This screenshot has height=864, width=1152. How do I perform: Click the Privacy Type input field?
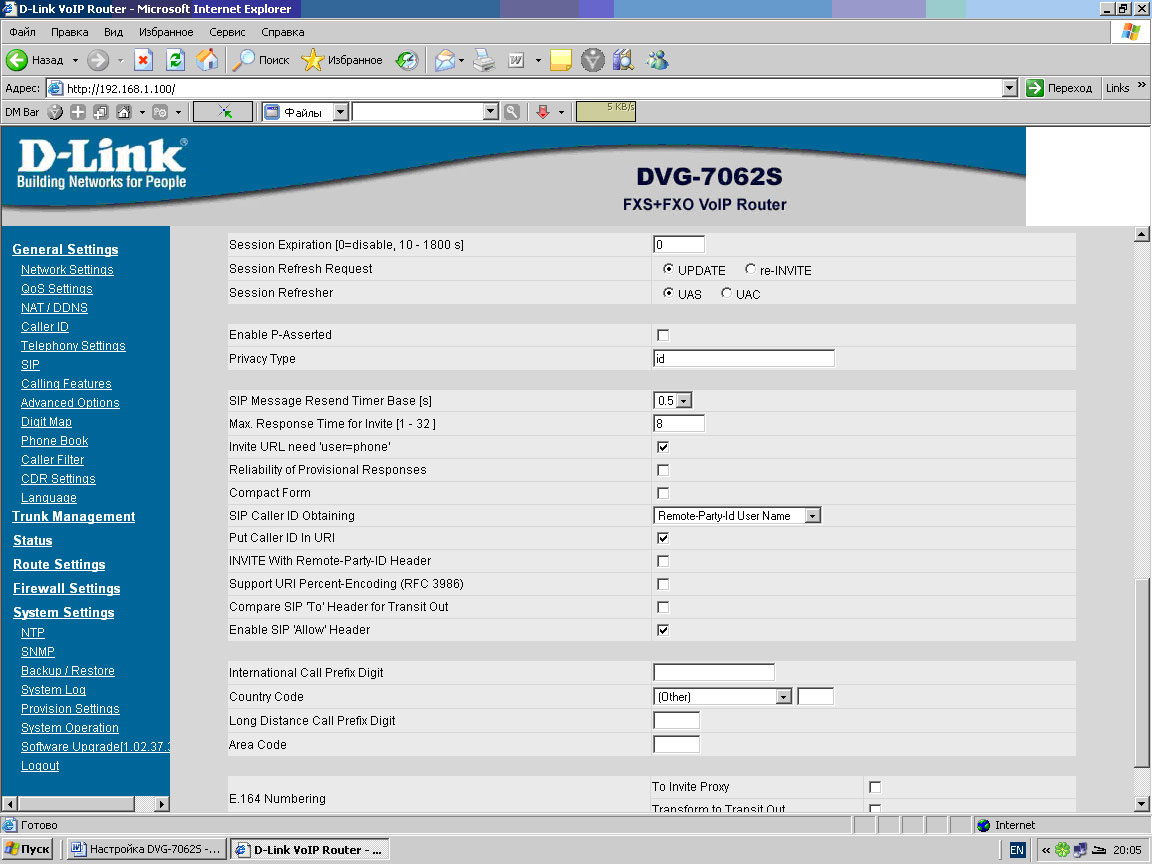pyautogui.click(x=743, y=359)
